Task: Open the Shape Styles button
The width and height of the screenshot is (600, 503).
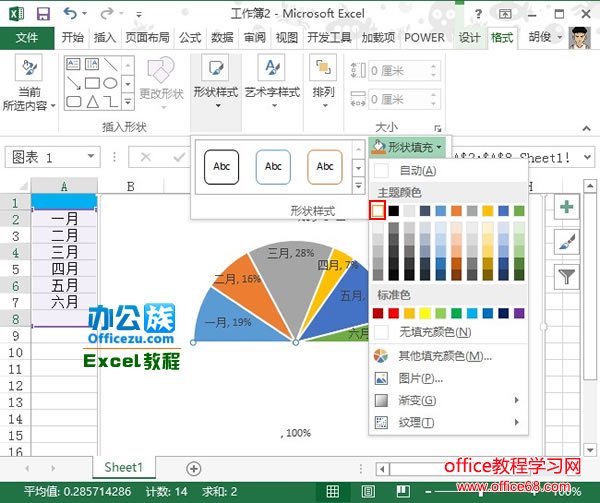Action: click(x=216, y=82)
